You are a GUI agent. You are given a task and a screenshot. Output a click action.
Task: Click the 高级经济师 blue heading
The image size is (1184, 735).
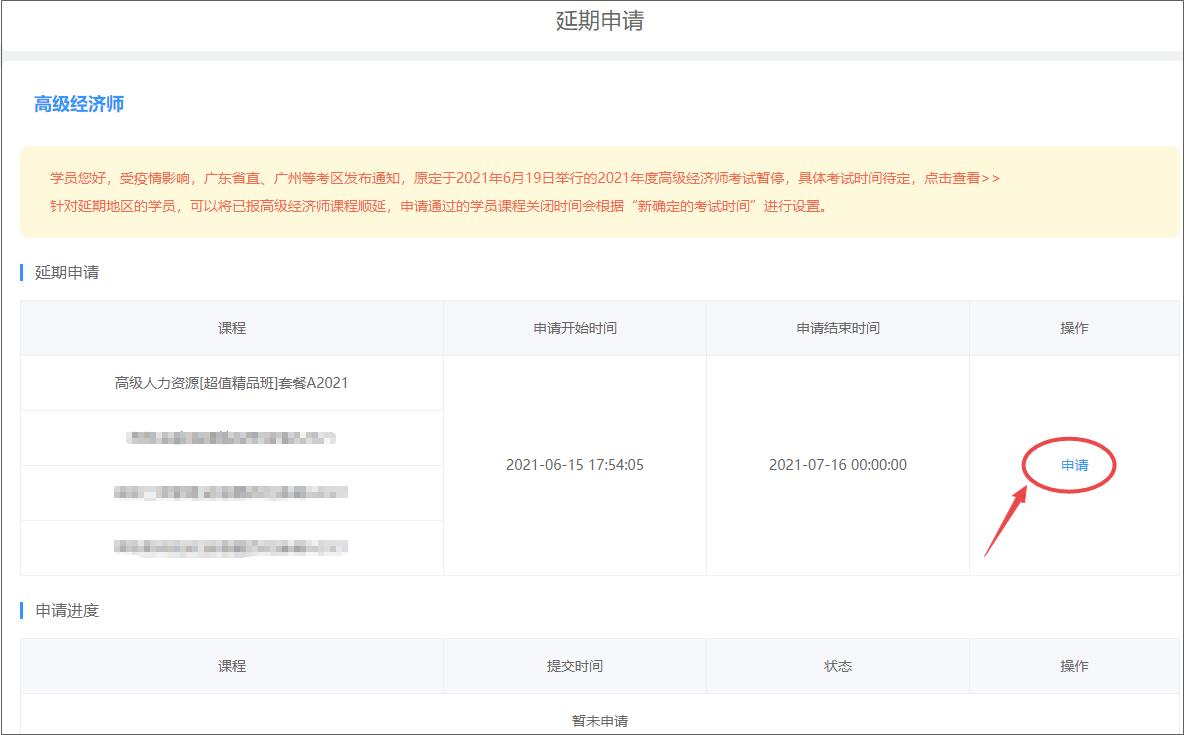point(79,104)
